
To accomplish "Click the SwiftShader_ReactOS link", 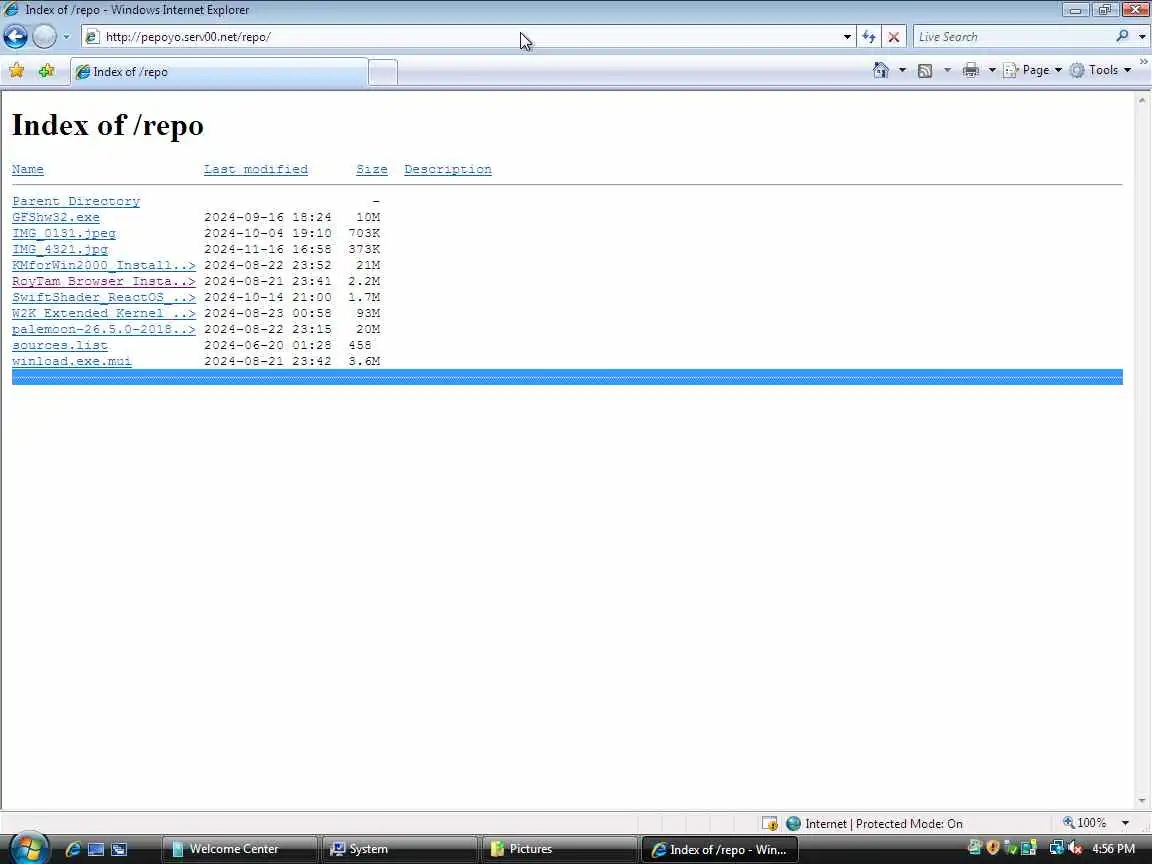I will click(104, 298).
